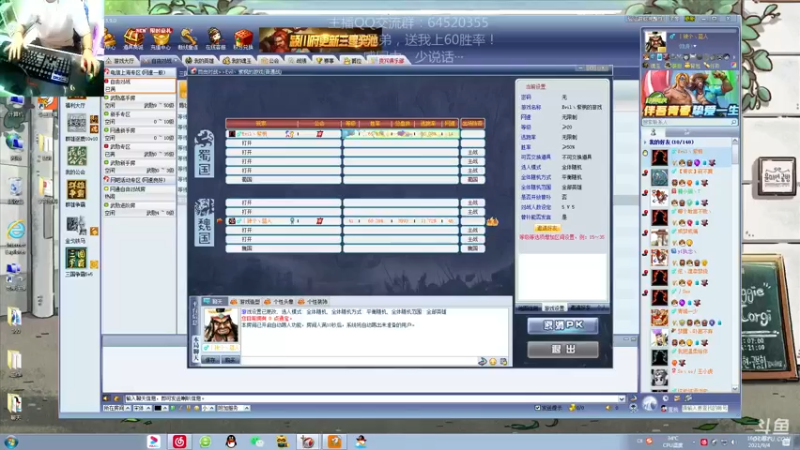Open the QR code desktop shortcut
Screen dimensions: 800x450
[x=77, y=122]
